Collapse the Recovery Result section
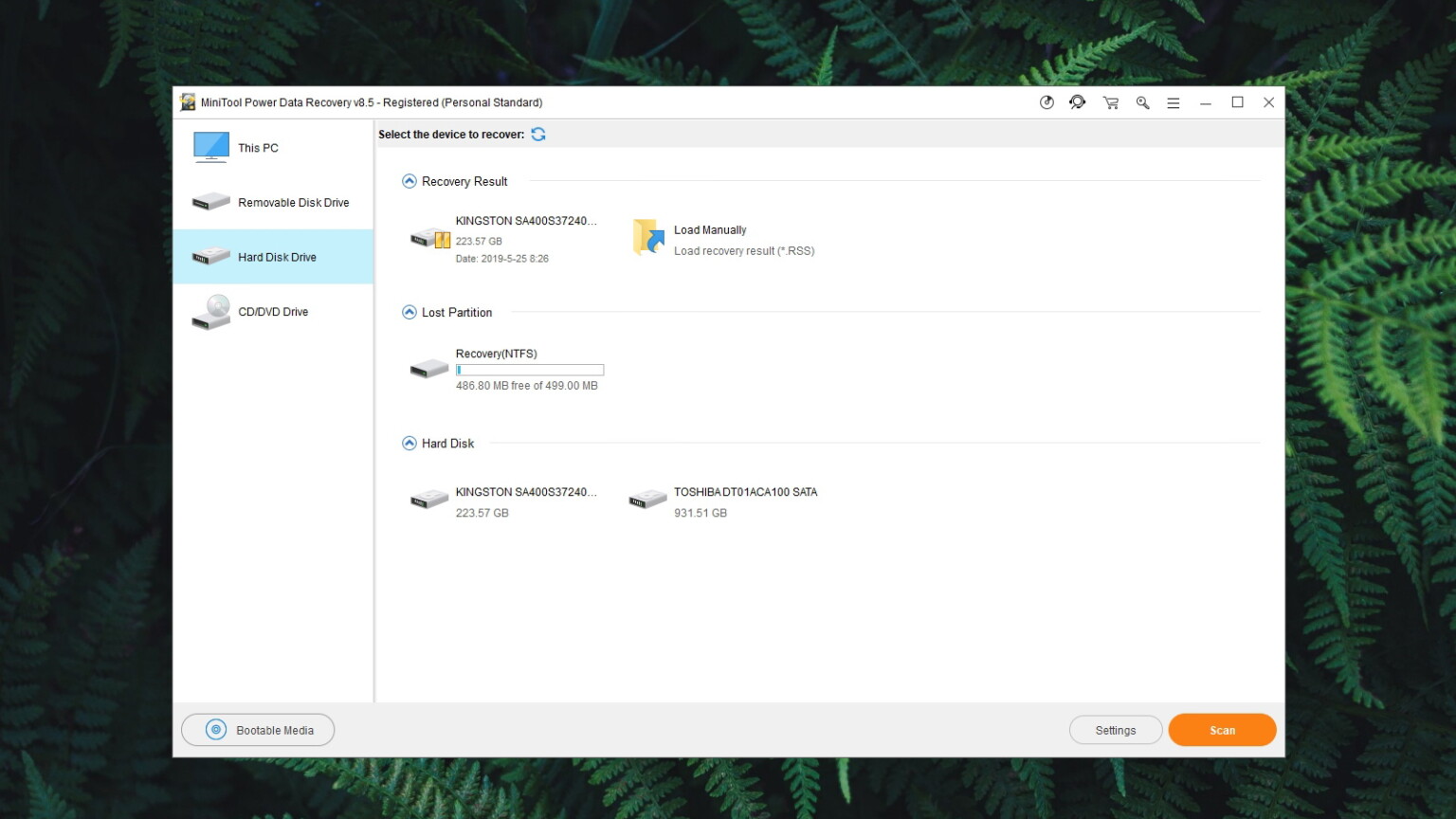This screenshot has width=1456, height=819. [x=409, y=181]
